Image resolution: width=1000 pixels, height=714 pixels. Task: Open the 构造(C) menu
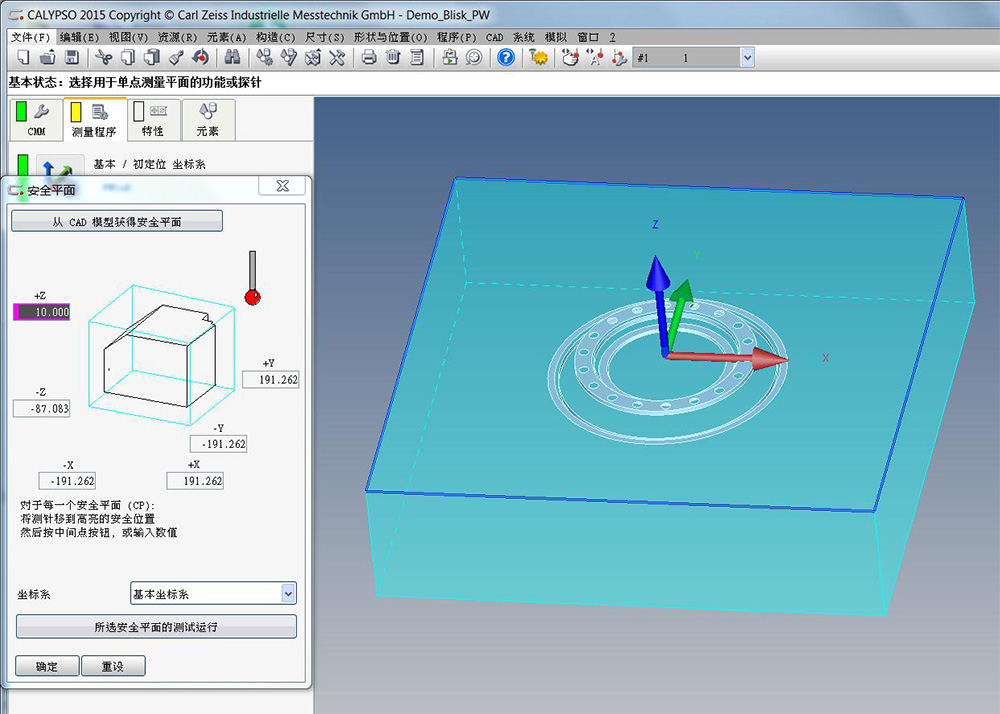[276, 37]
